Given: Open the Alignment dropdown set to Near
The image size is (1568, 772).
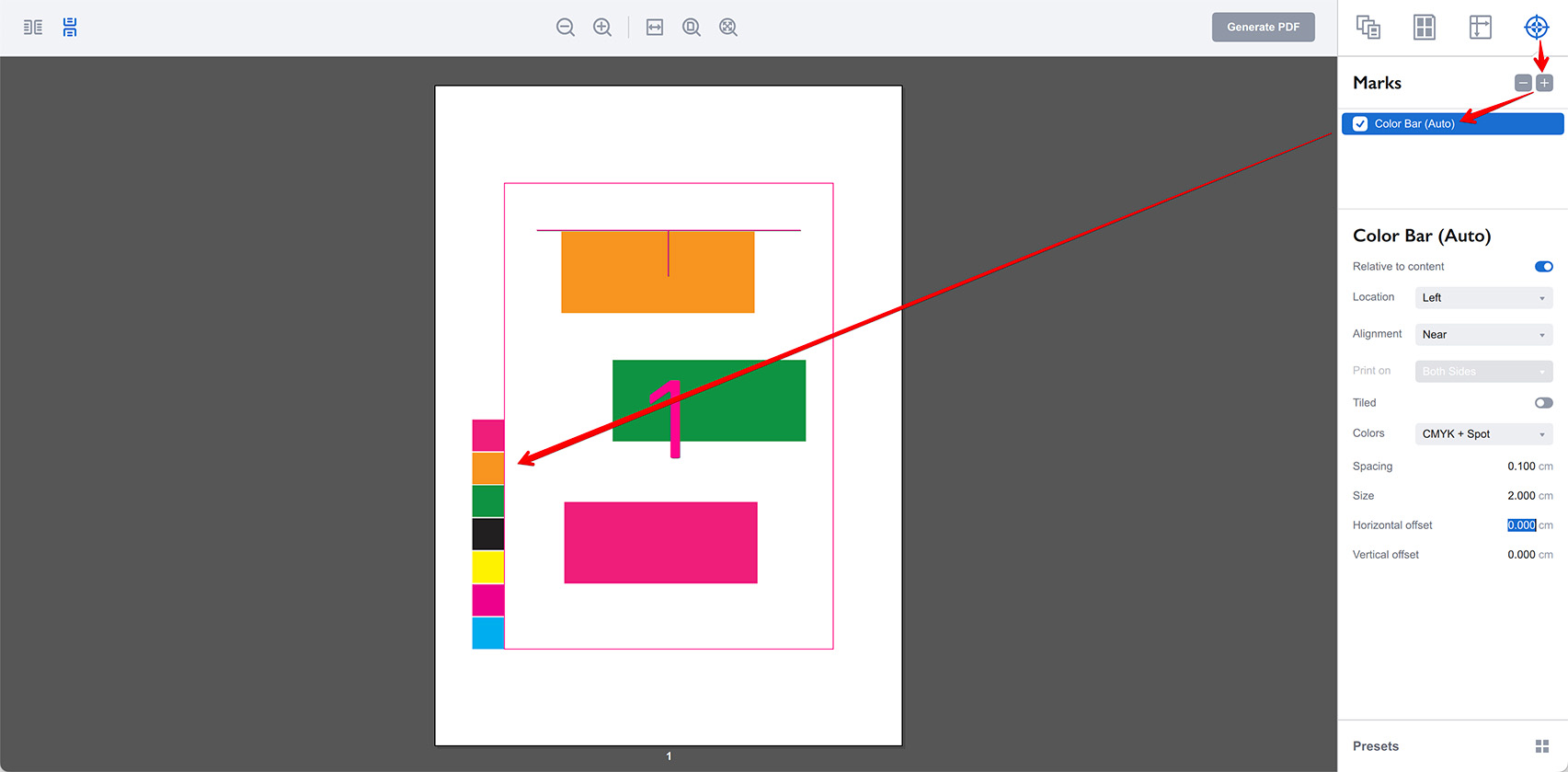Looking at the screenshot, I should (1483, 335).
